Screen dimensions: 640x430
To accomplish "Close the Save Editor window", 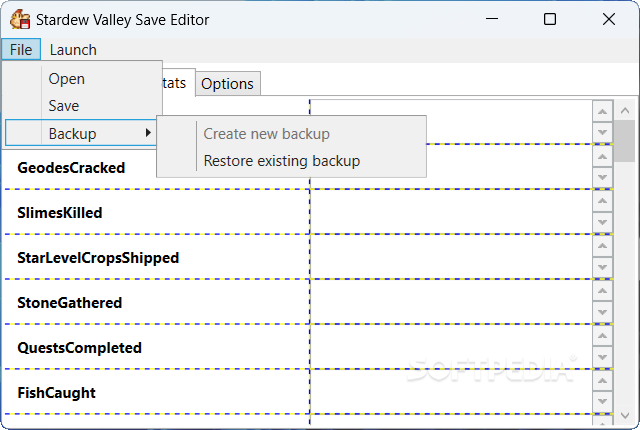I will click(609, 19).
